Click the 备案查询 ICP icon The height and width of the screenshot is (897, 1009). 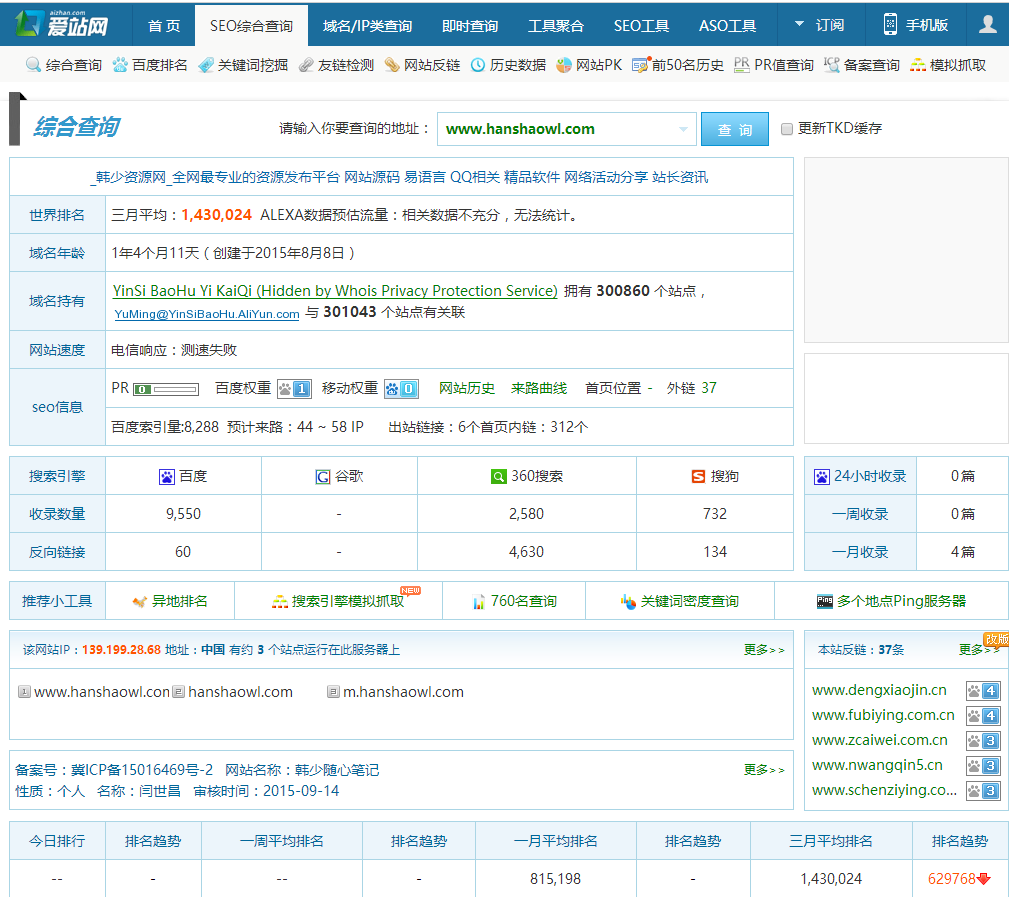coord(831,64)
